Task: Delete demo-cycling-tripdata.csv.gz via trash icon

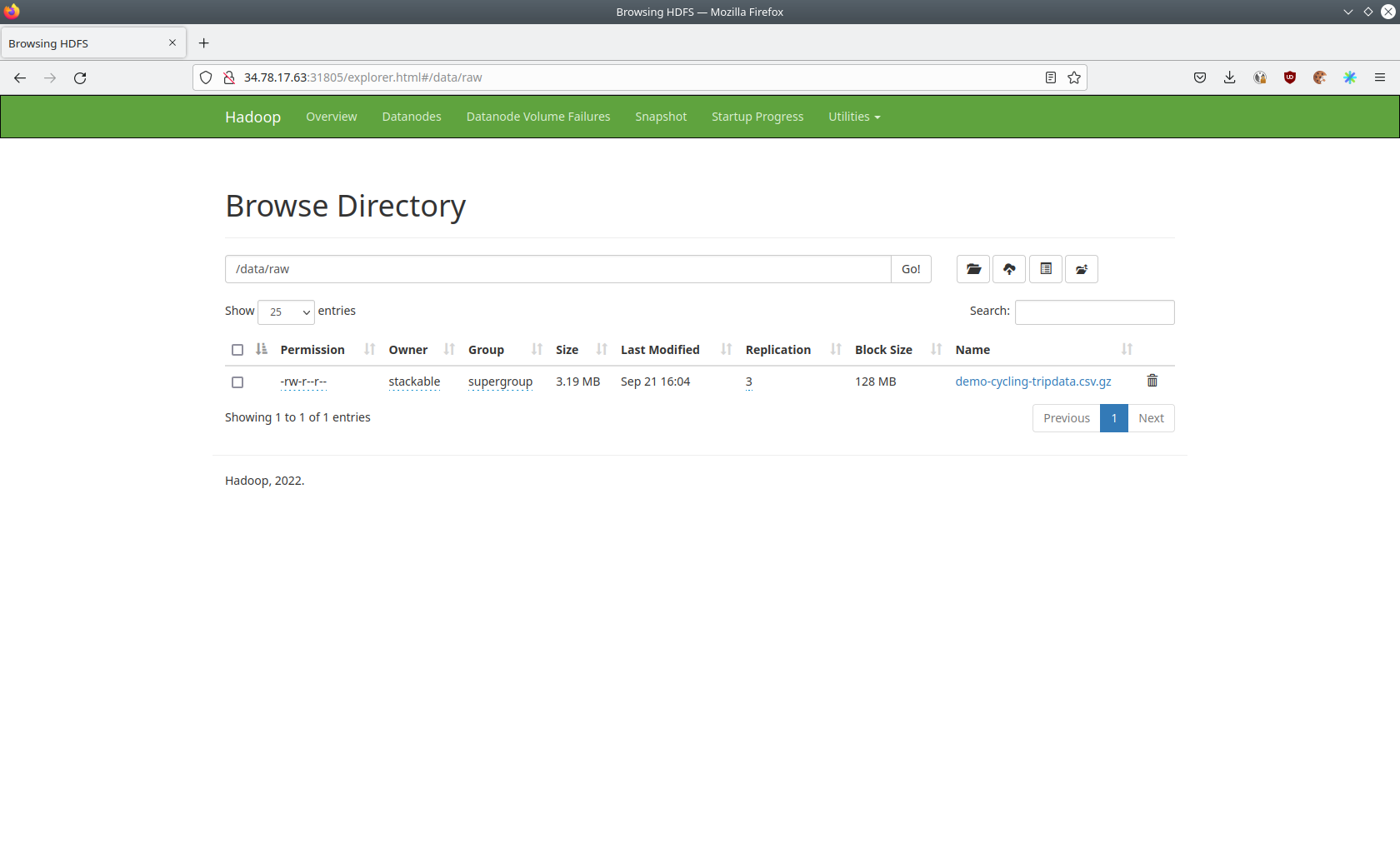Action: coord(1152,381)
